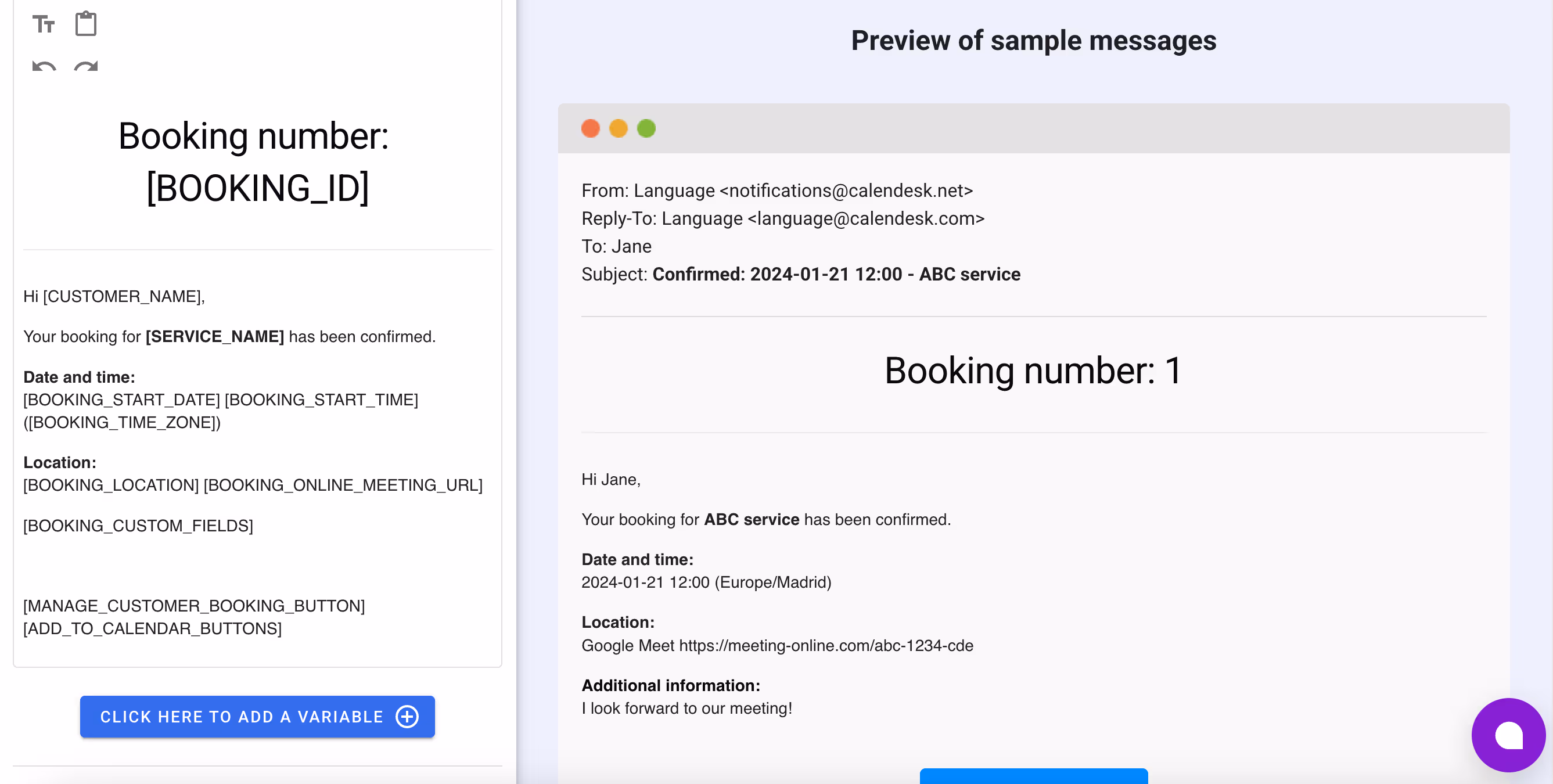Screen dimensions: 1553x784
Task: Click the blue button at the preview bottom
Action: (x=1033, y=779)
